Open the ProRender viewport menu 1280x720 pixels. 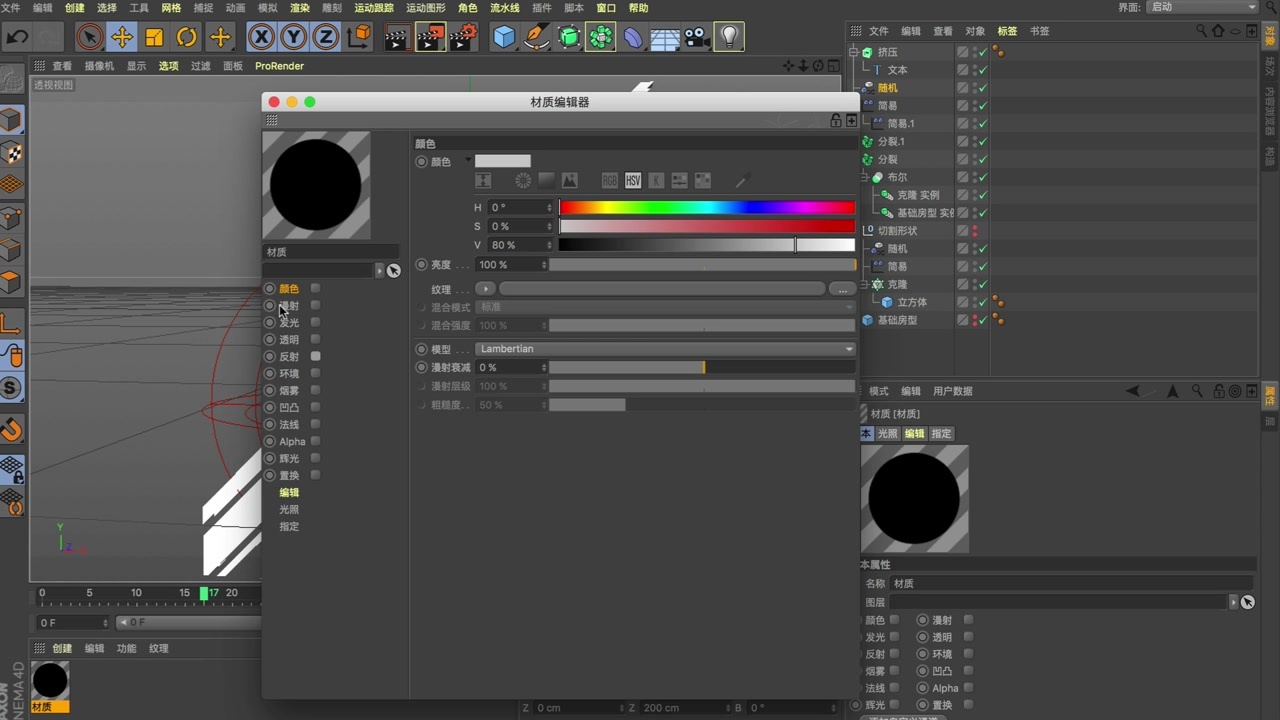(279, 66)
